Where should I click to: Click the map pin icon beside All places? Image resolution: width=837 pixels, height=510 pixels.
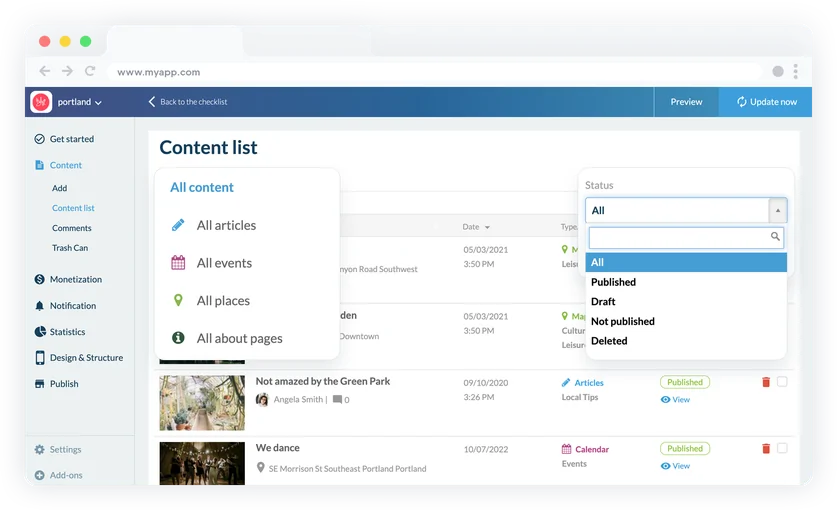178,301
